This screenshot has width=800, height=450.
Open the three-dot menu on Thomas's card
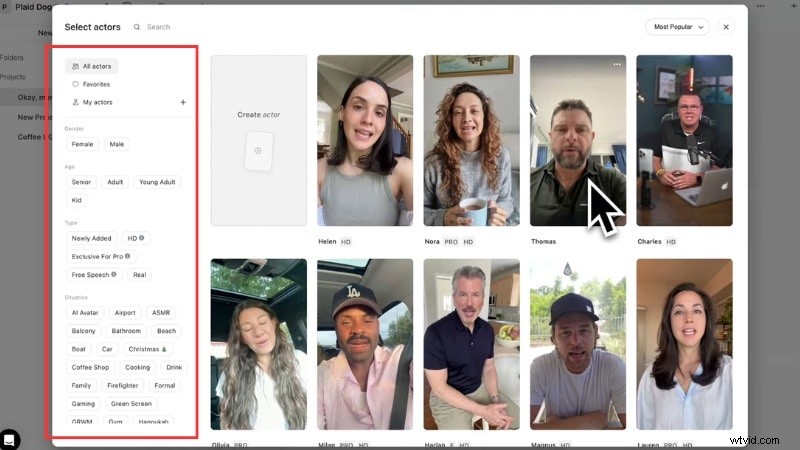click(617, 64)
